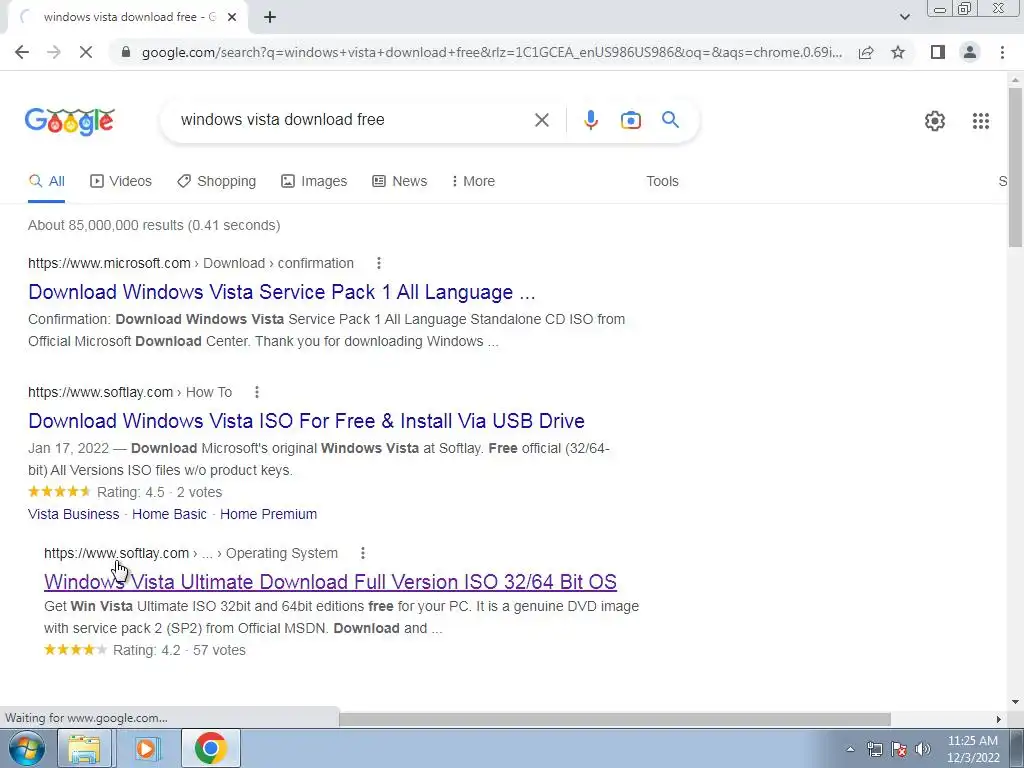Switch to Images tab

pos(314,181)
